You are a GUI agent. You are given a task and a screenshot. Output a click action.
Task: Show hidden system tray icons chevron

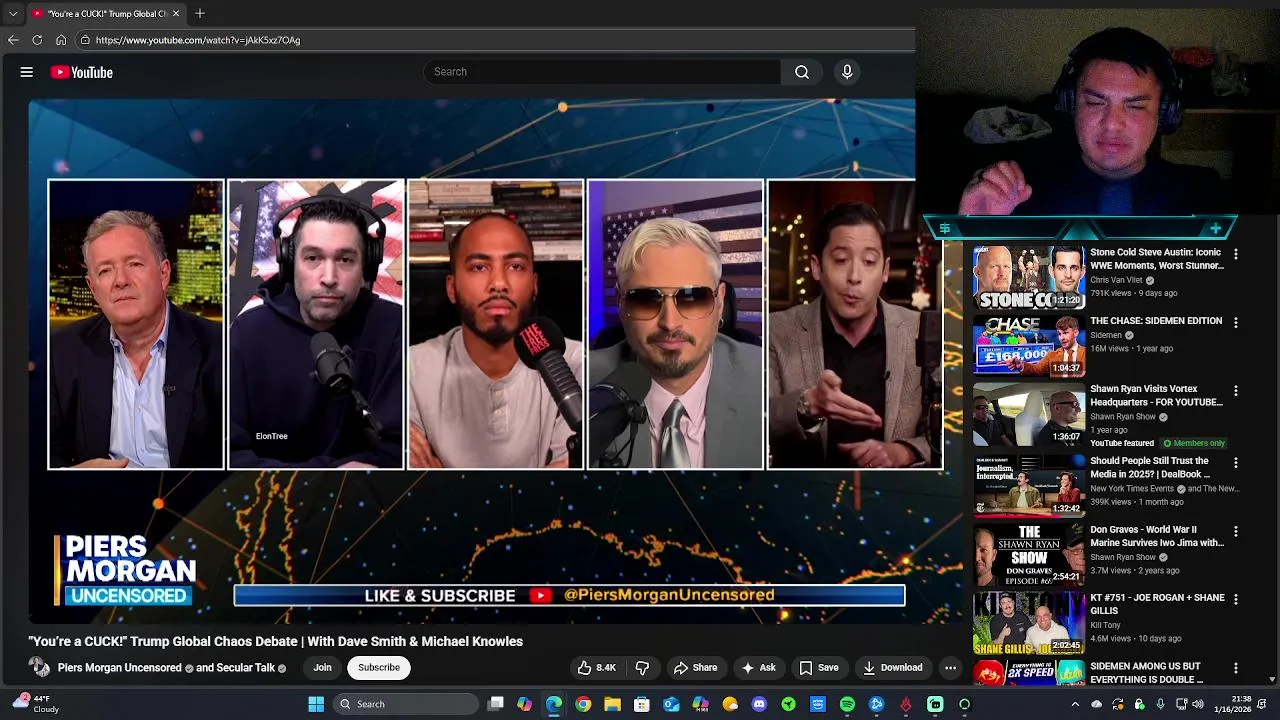click(1075, 704)
